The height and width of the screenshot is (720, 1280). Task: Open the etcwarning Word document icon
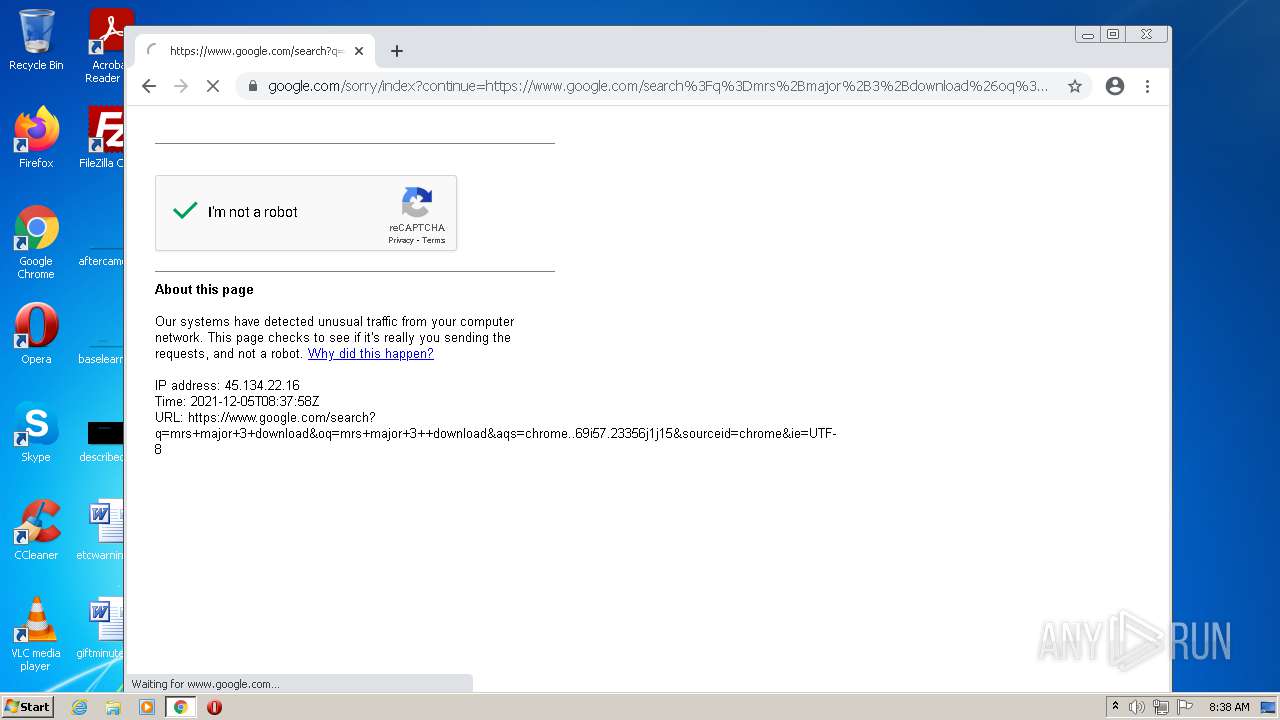tap(102, 530)
